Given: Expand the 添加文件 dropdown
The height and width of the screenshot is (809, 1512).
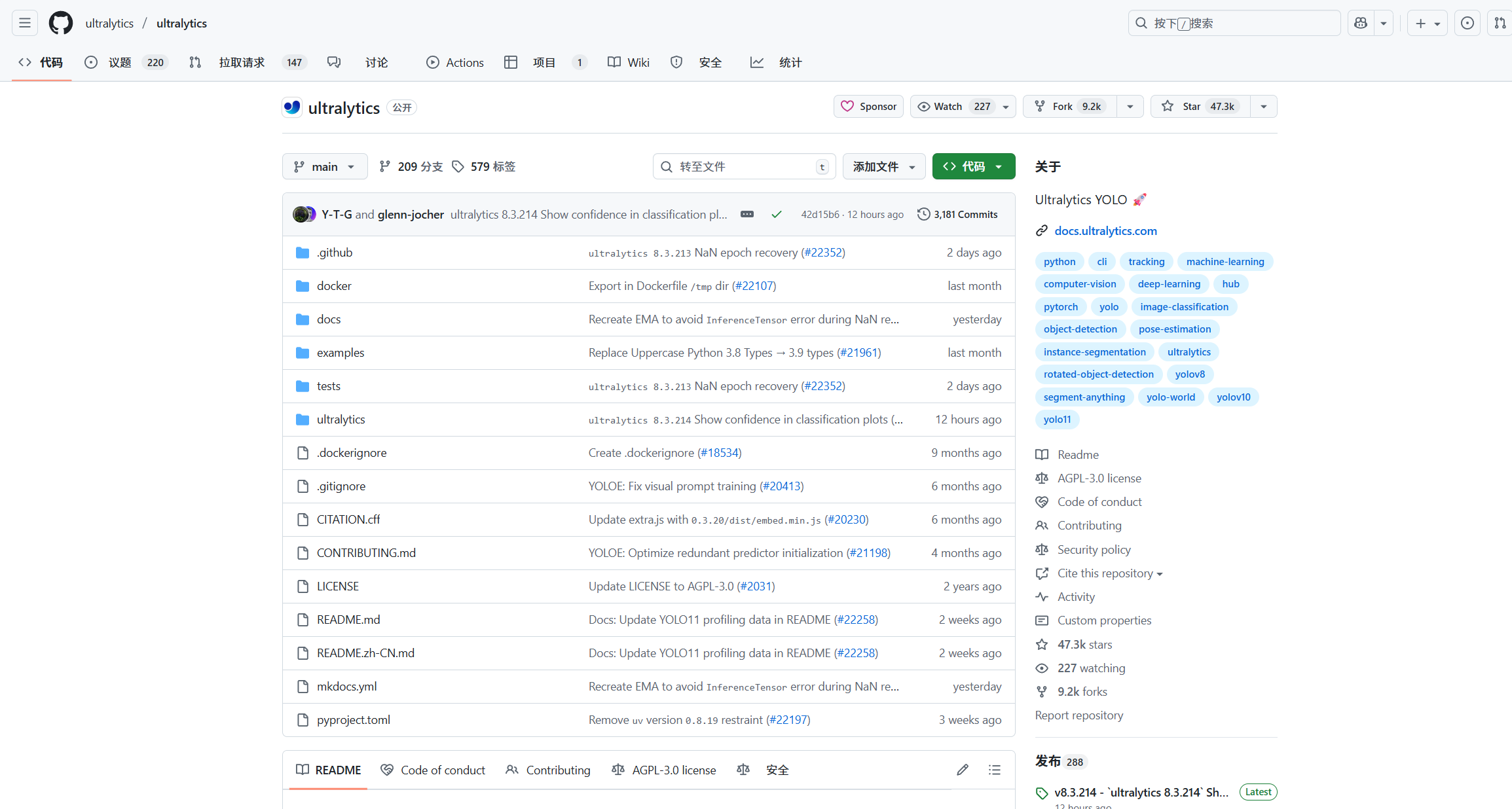Looking at the screenshot, I should [x=883, y=166].
